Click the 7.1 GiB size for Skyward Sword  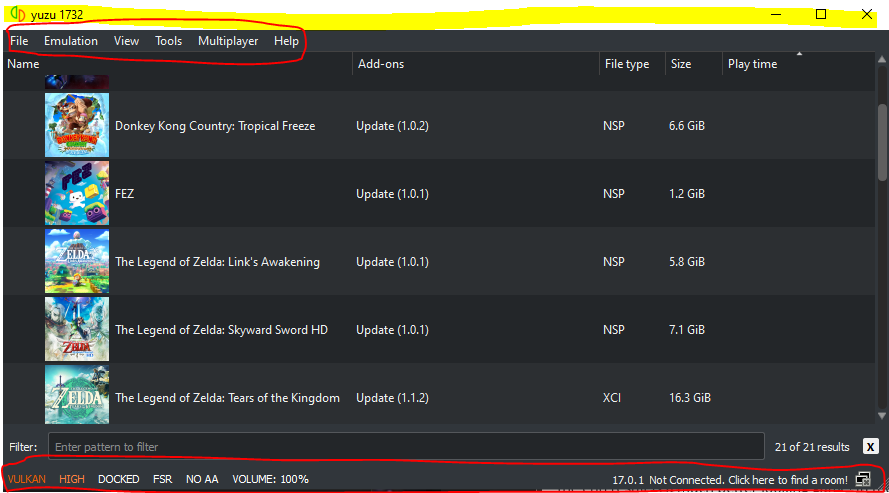(687, 330)
